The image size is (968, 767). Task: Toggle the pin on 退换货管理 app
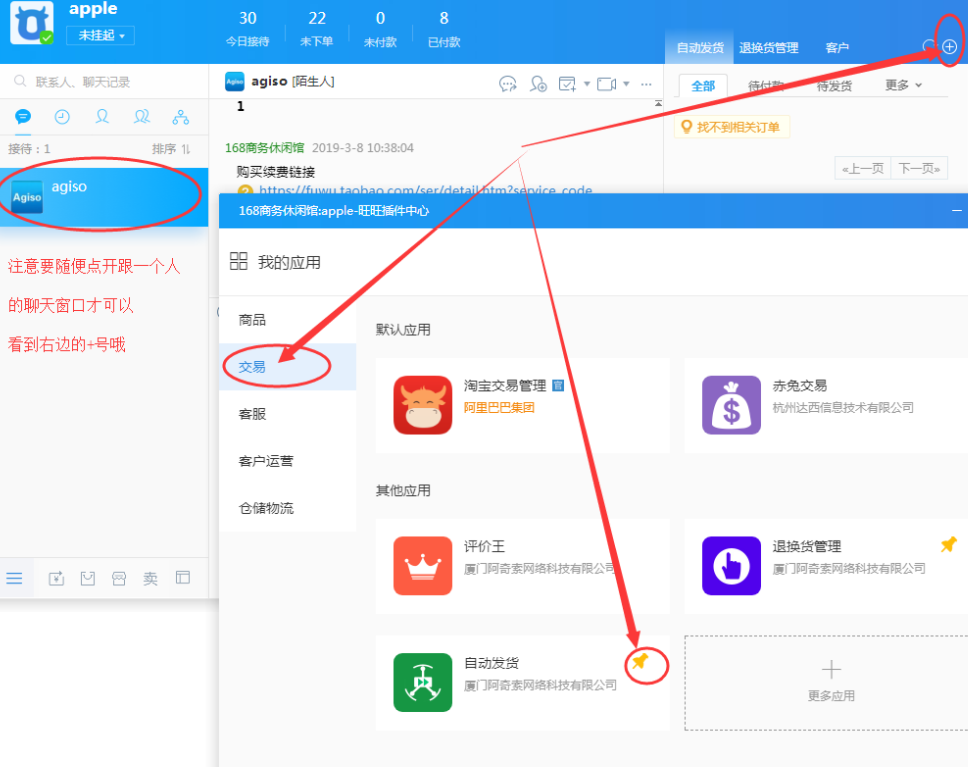948,544
